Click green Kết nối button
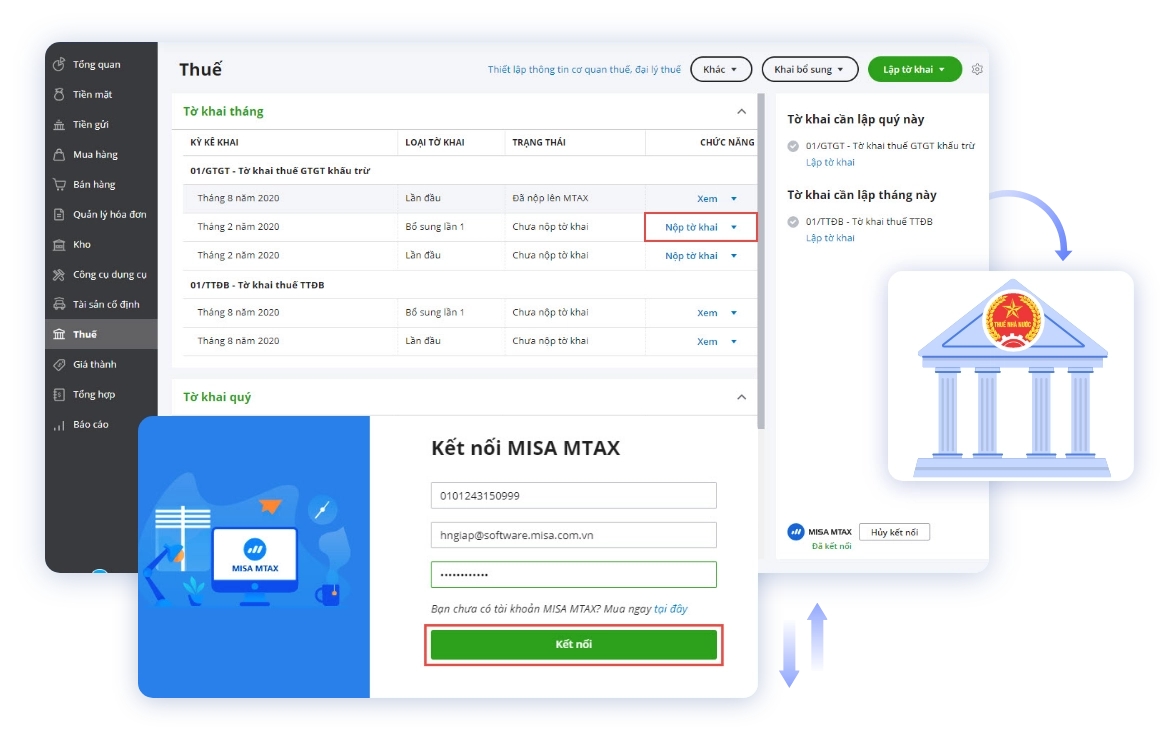The height and width of the screenshot is (739, 1172). (573, 644)
